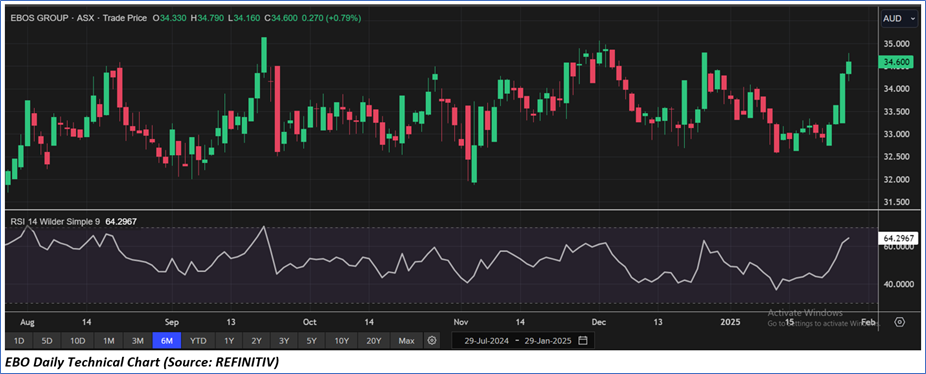This screenshot has width=926, height=374.
Task: Edit the 29-Jul-2024 start date
Action: pos(487,341)
